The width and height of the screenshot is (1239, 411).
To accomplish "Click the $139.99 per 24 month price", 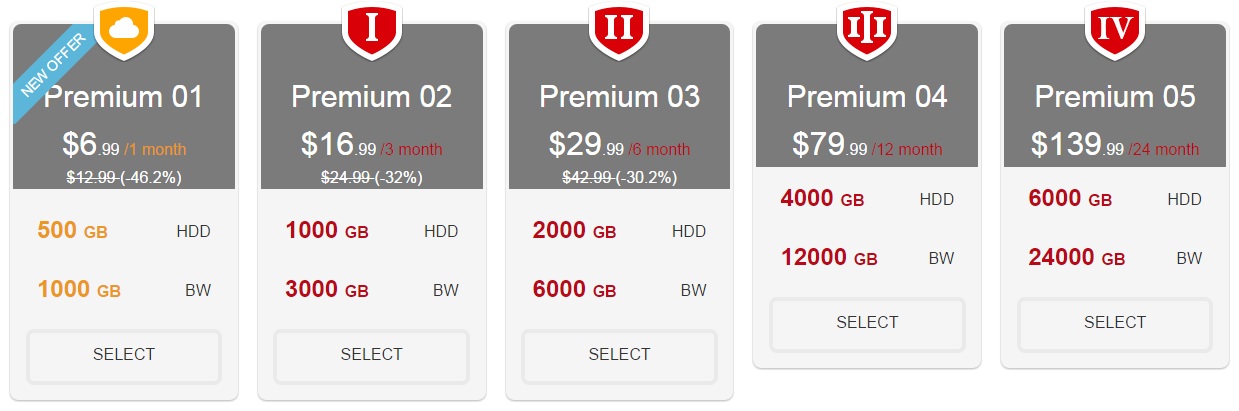I will [1115, 146].
